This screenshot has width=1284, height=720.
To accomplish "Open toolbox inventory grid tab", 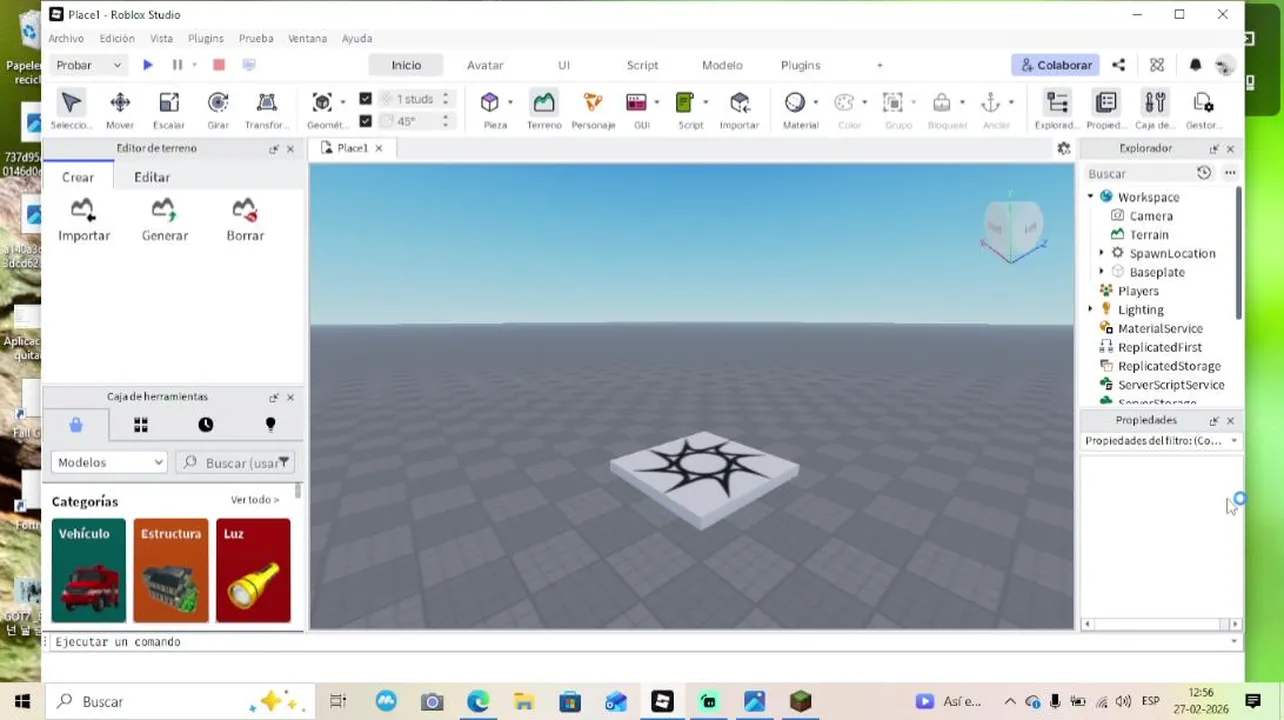I will (141, 425).
